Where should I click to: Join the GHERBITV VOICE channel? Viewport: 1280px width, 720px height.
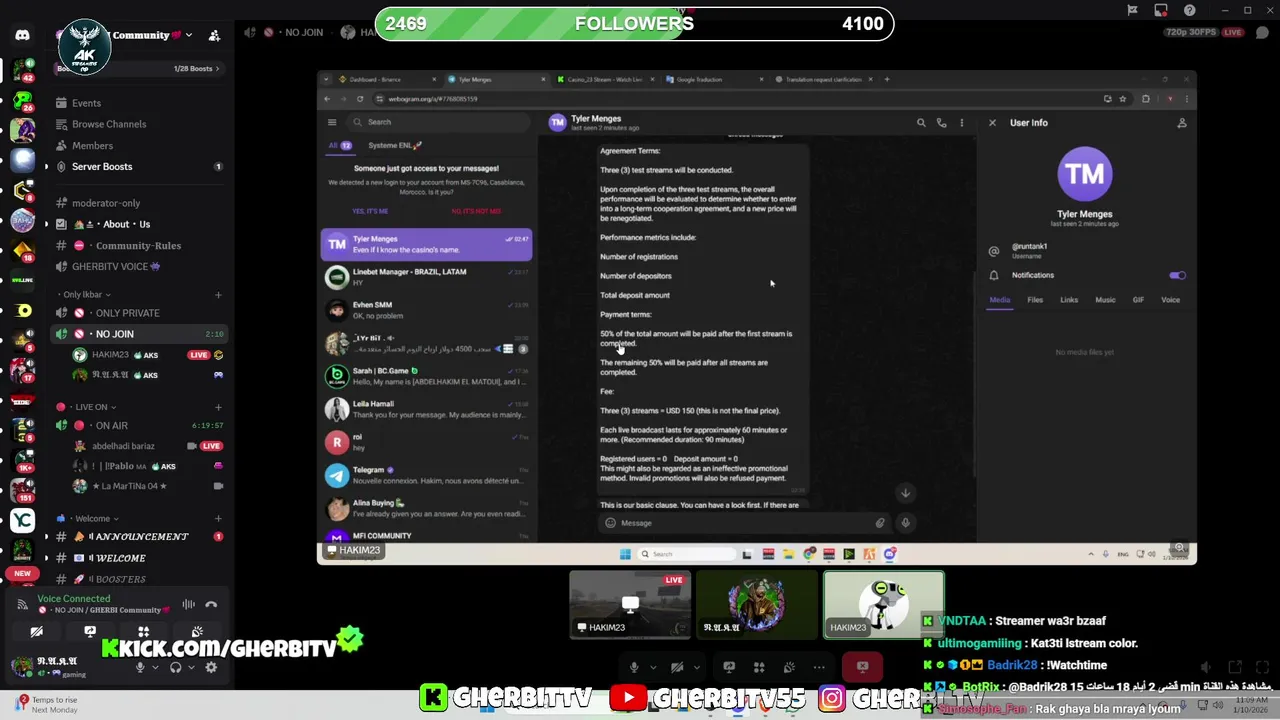140,267
